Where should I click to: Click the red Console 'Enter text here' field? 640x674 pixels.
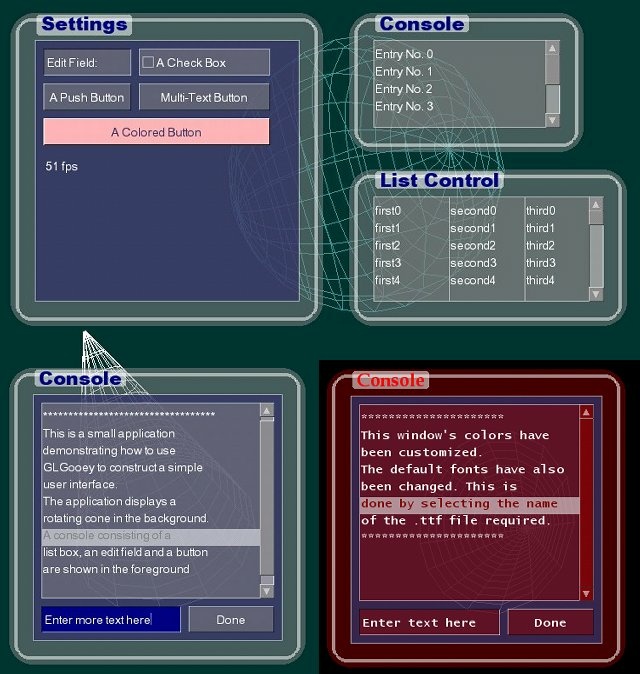(x=429, y=623)
